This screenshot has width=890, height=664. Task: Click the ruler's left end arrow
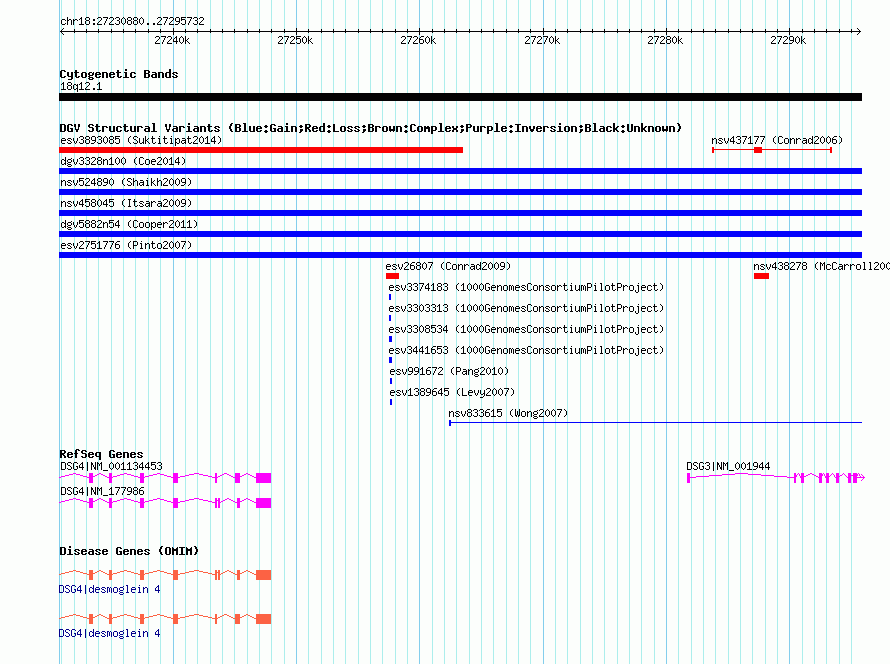pos(62,31)
